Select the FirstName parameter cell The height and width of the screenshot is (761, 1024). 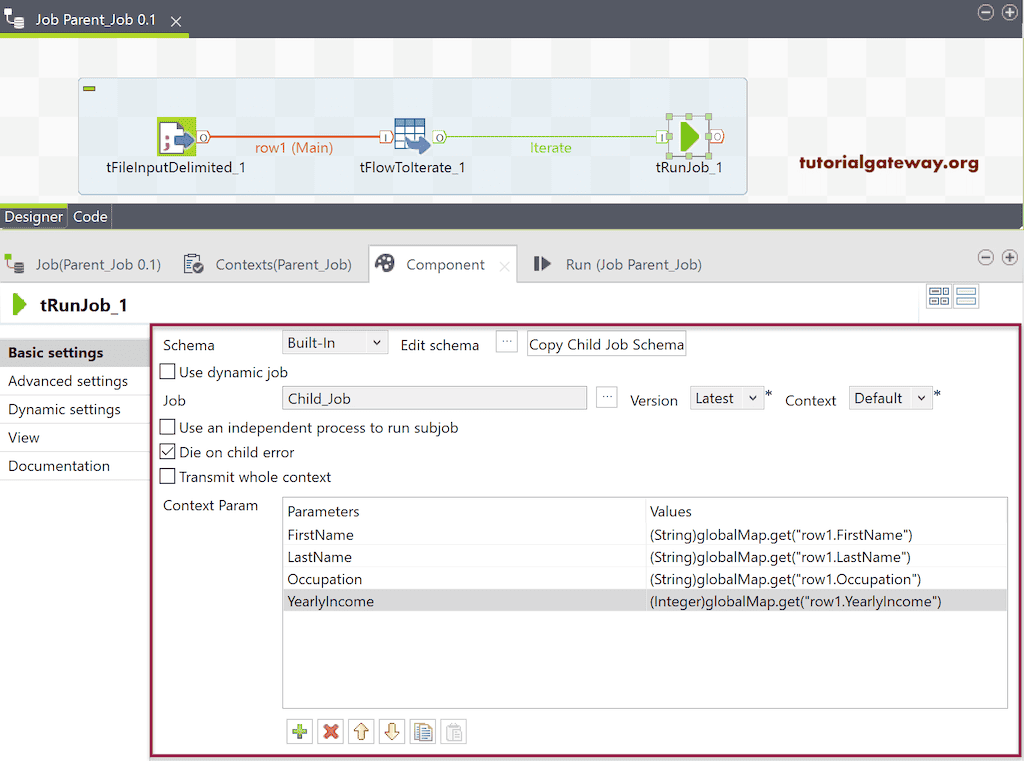464,535
